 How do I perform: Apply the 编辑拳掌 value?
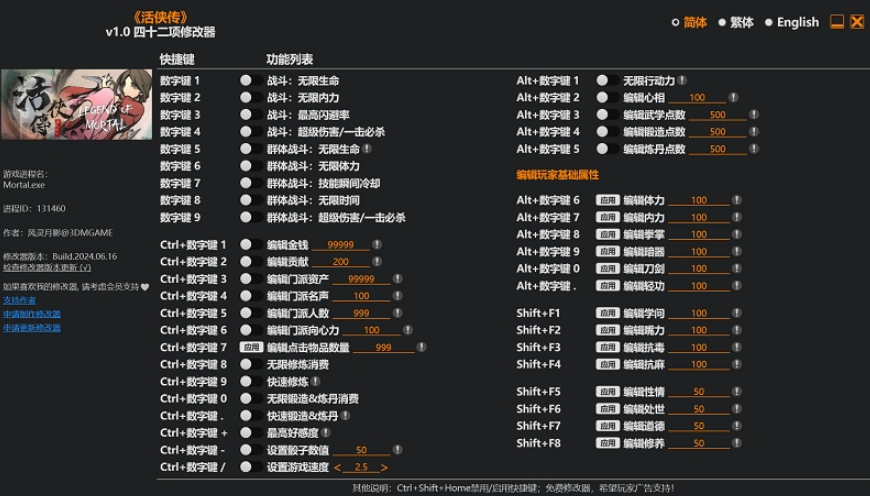[607, 234]
